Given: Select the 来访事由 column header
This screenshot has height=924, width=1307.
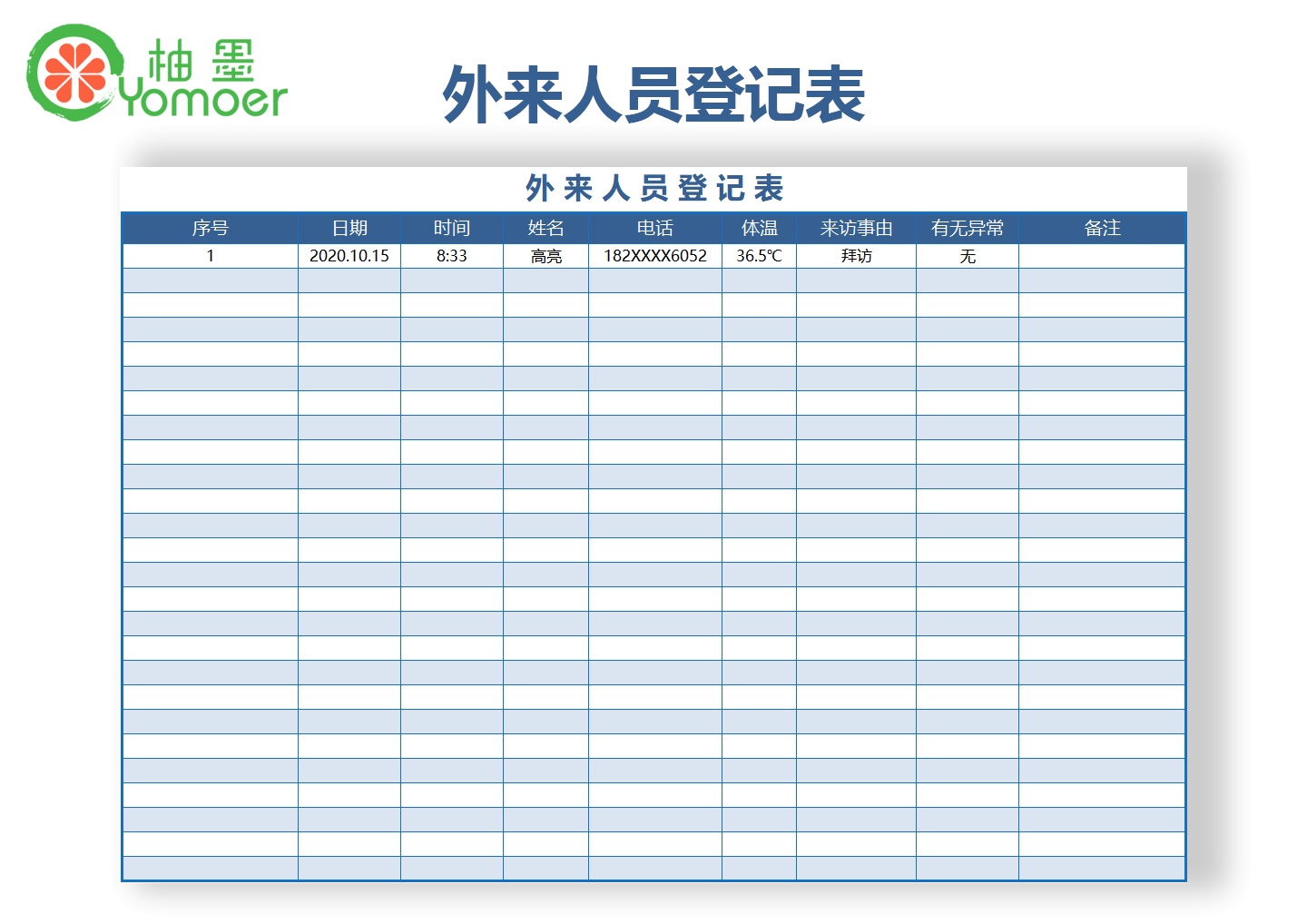Looking at the screenshot, I should 857,228.
